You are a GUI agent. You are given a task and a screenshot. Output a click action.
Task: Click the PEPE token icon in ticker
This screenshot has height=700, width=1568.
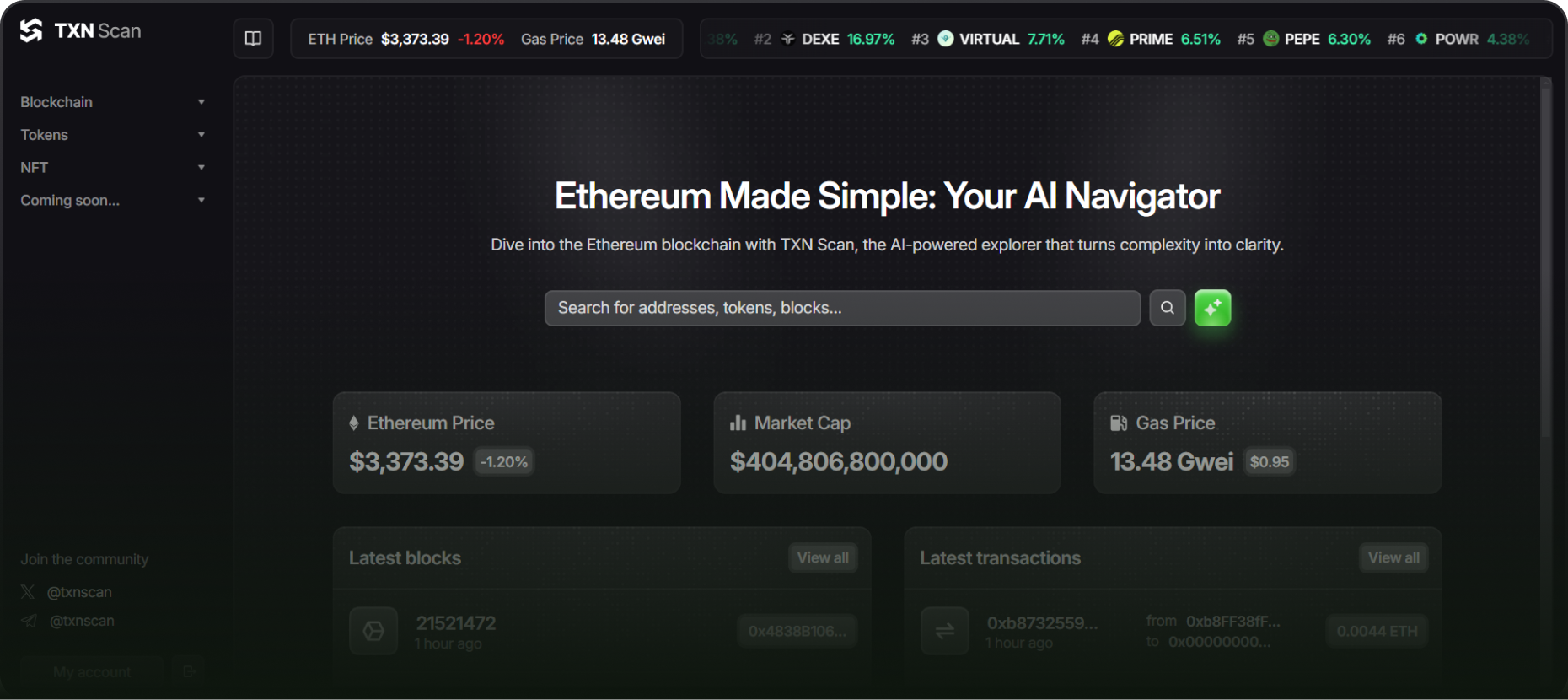[1270, 39]
